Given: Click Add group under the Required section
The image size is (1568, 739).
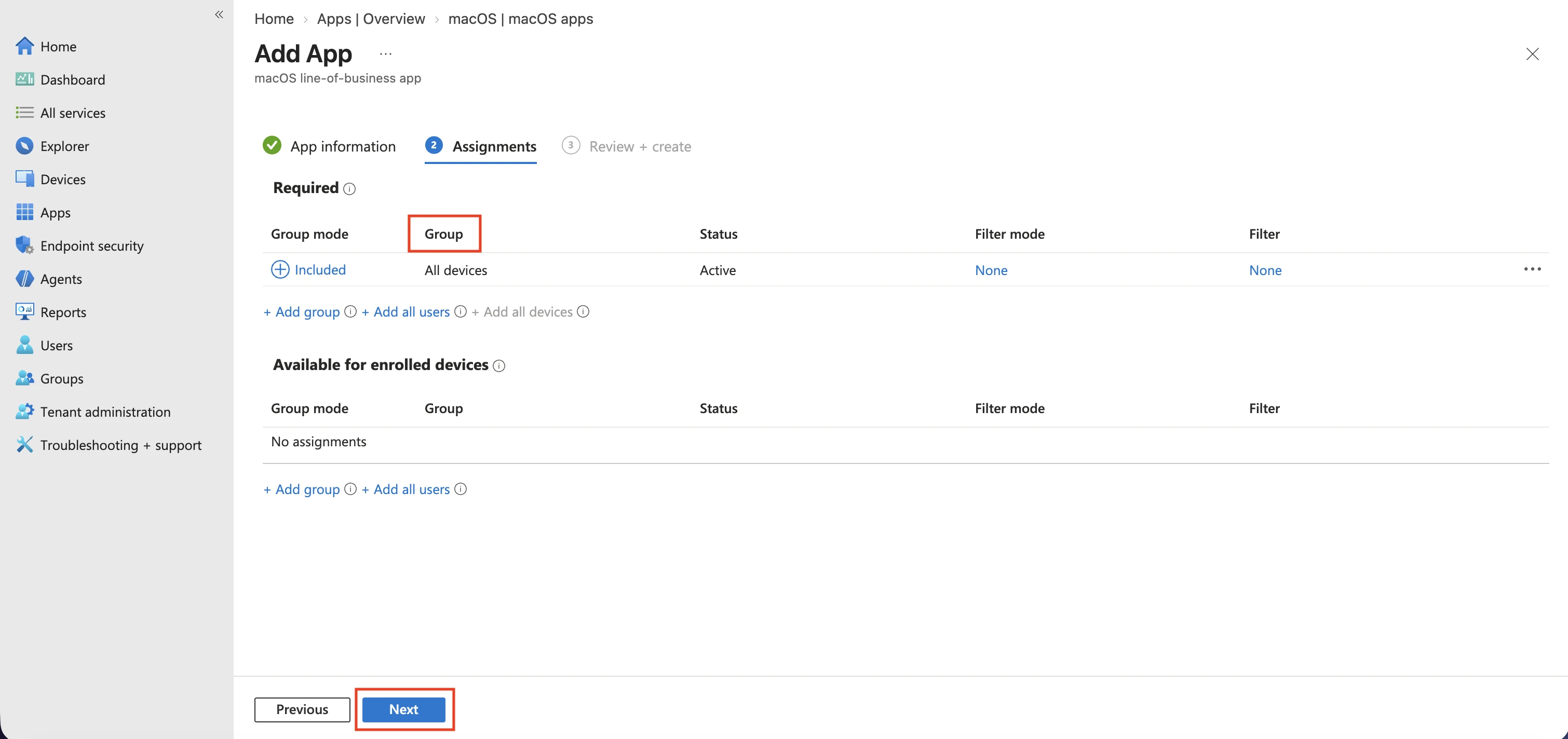Looking at the screenshot, I should pos(302,311).
